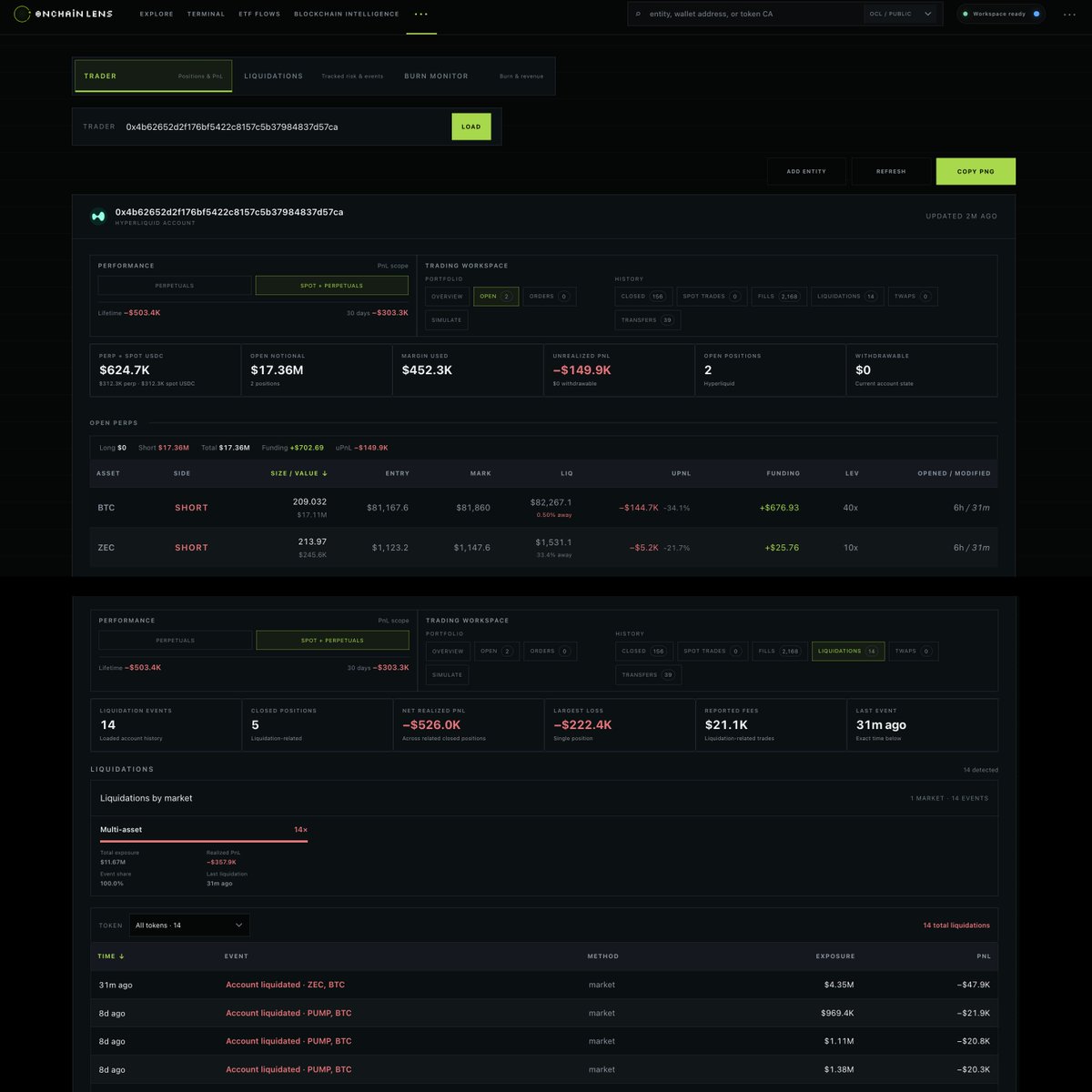This screenshot has width=1092, height=1092.
Task: Expand the All tokens · 14 dropdown
Action: [189, 925]
